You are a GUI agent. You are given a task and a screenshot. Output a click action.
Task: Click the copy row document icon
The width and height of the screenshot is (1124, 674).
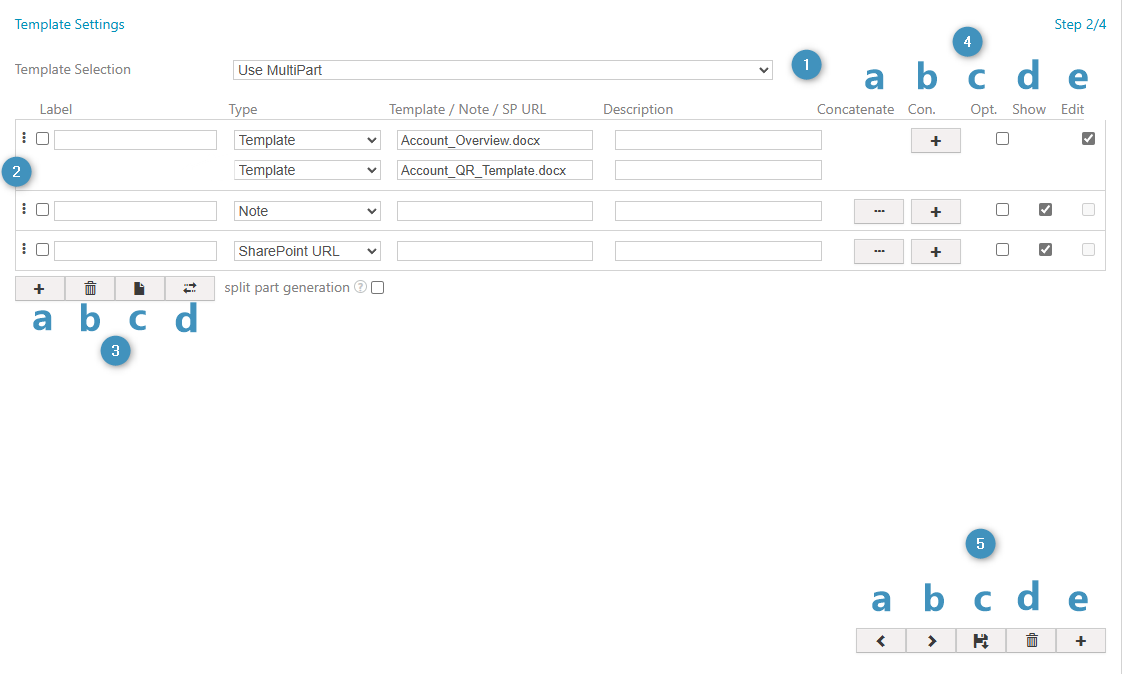click(140, 288)
